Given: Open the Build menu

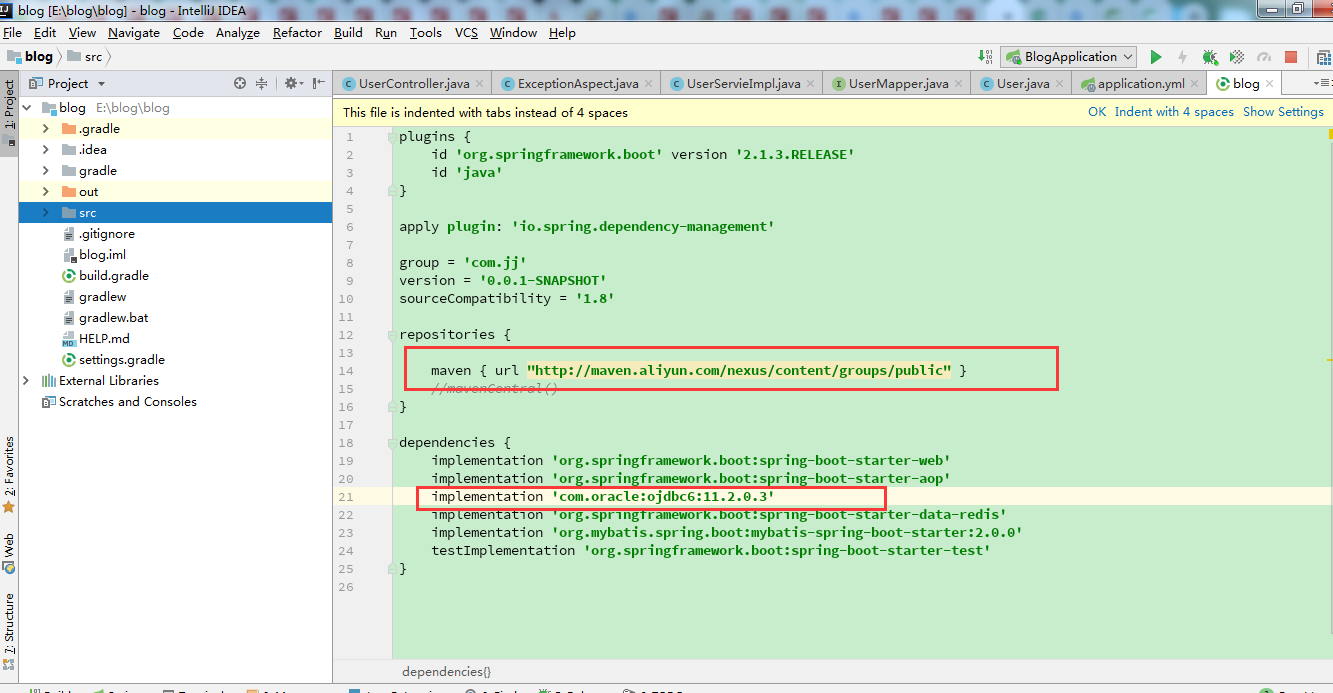Looking at the screenshot, I should click(x=348, y=32).
